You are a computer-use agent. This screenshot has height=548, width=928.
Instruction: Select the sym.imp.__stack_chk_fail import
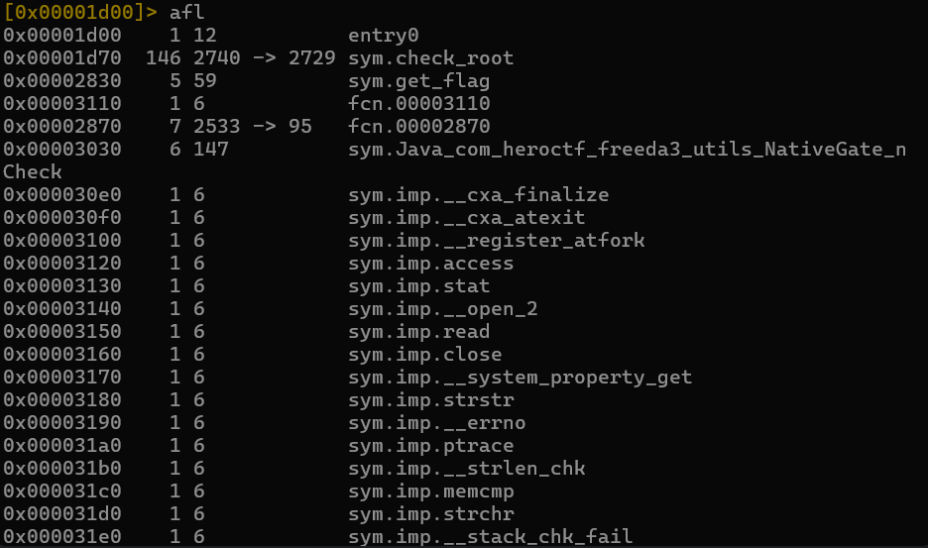490,538
